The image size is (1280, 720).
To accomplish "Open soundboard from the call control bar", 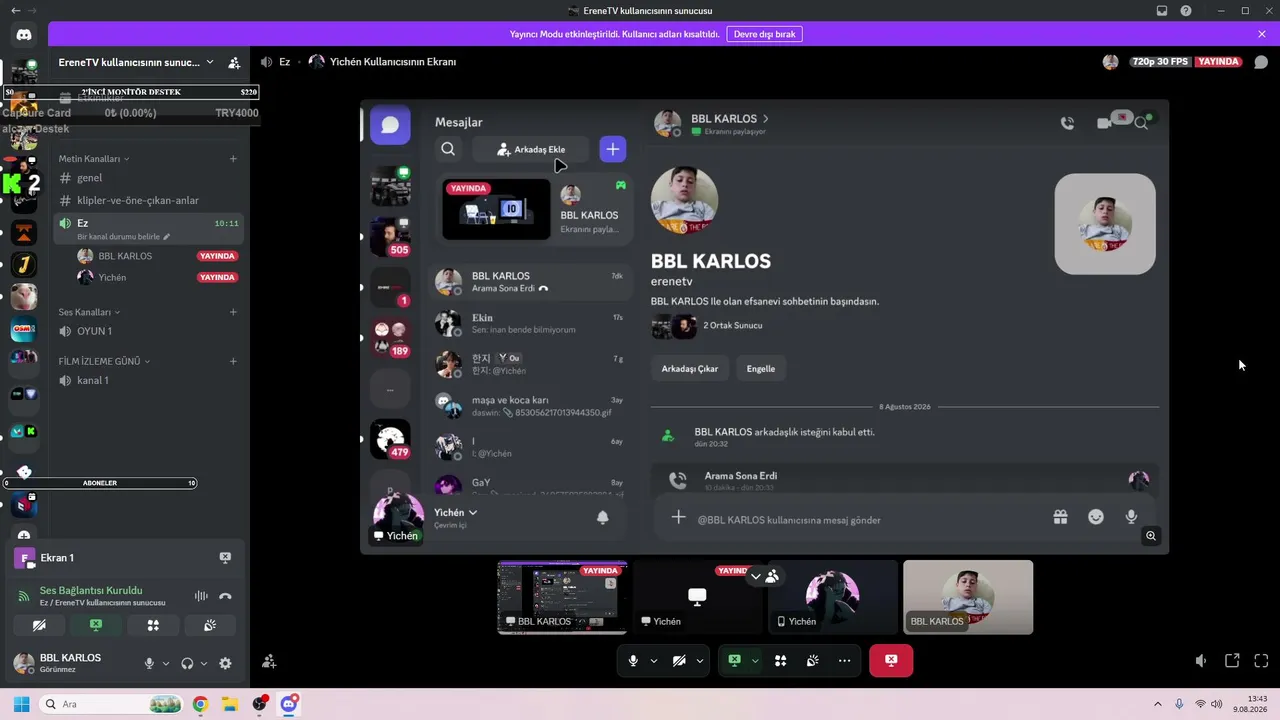I will click(813, 661).
